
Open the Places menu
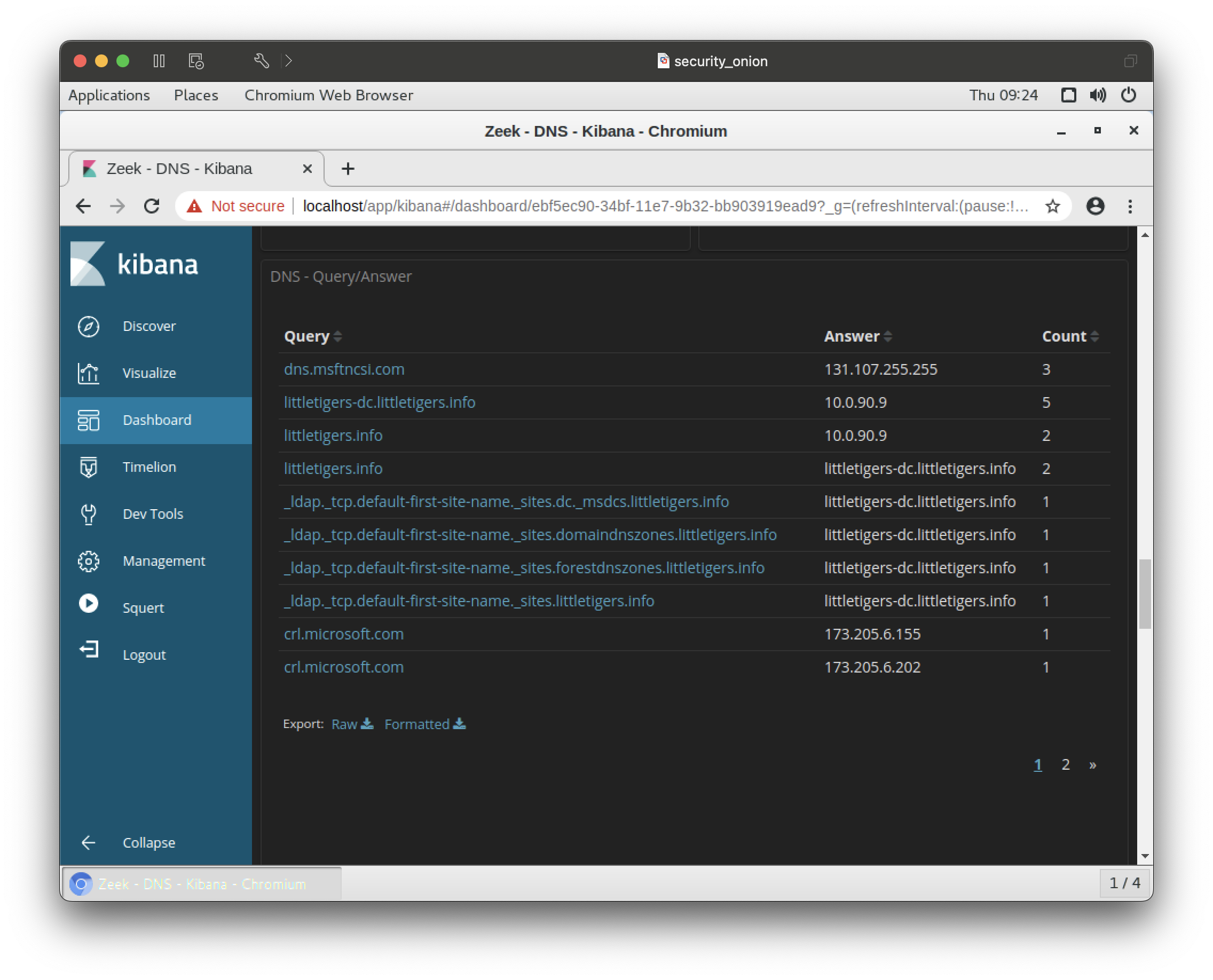point(195,95)
